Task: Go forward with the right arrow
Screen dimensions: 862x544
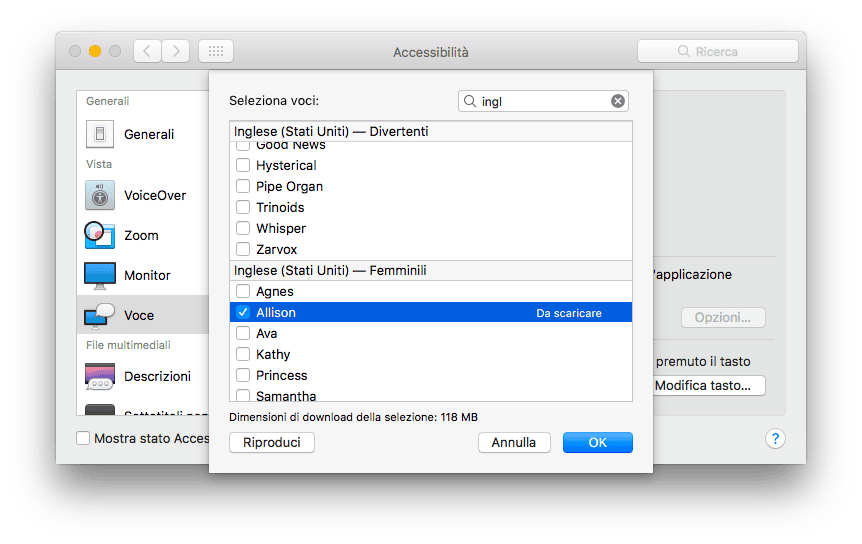Action: click(x=176, y=51)
